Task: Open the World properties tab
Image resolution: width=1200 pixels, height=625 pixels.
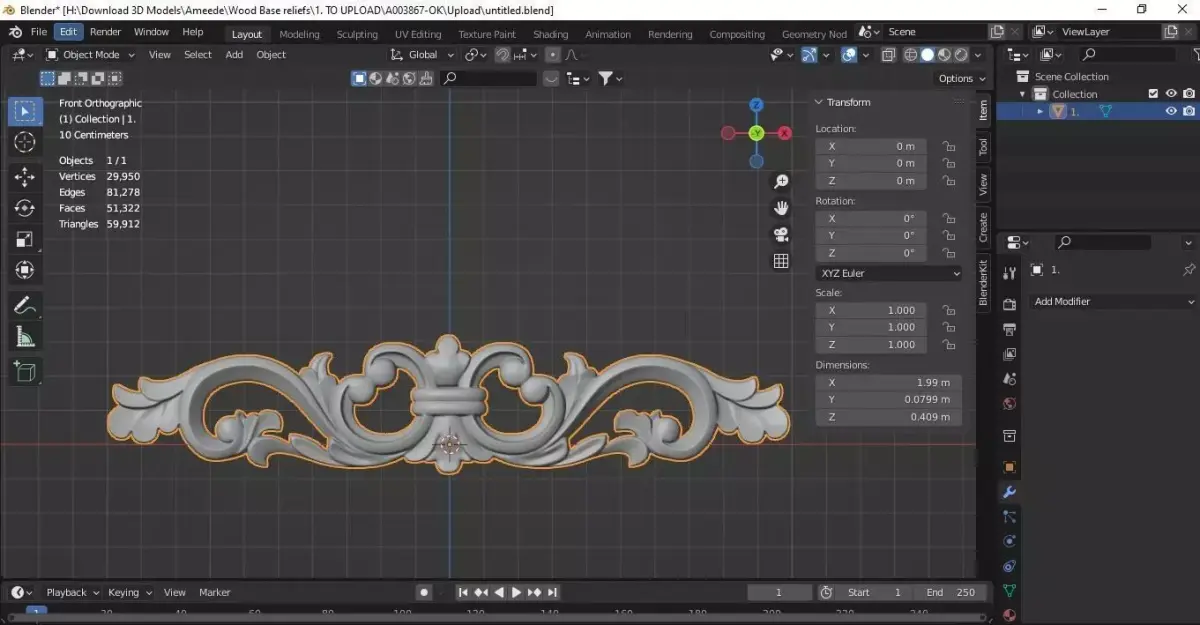Action: [1009, 404]
